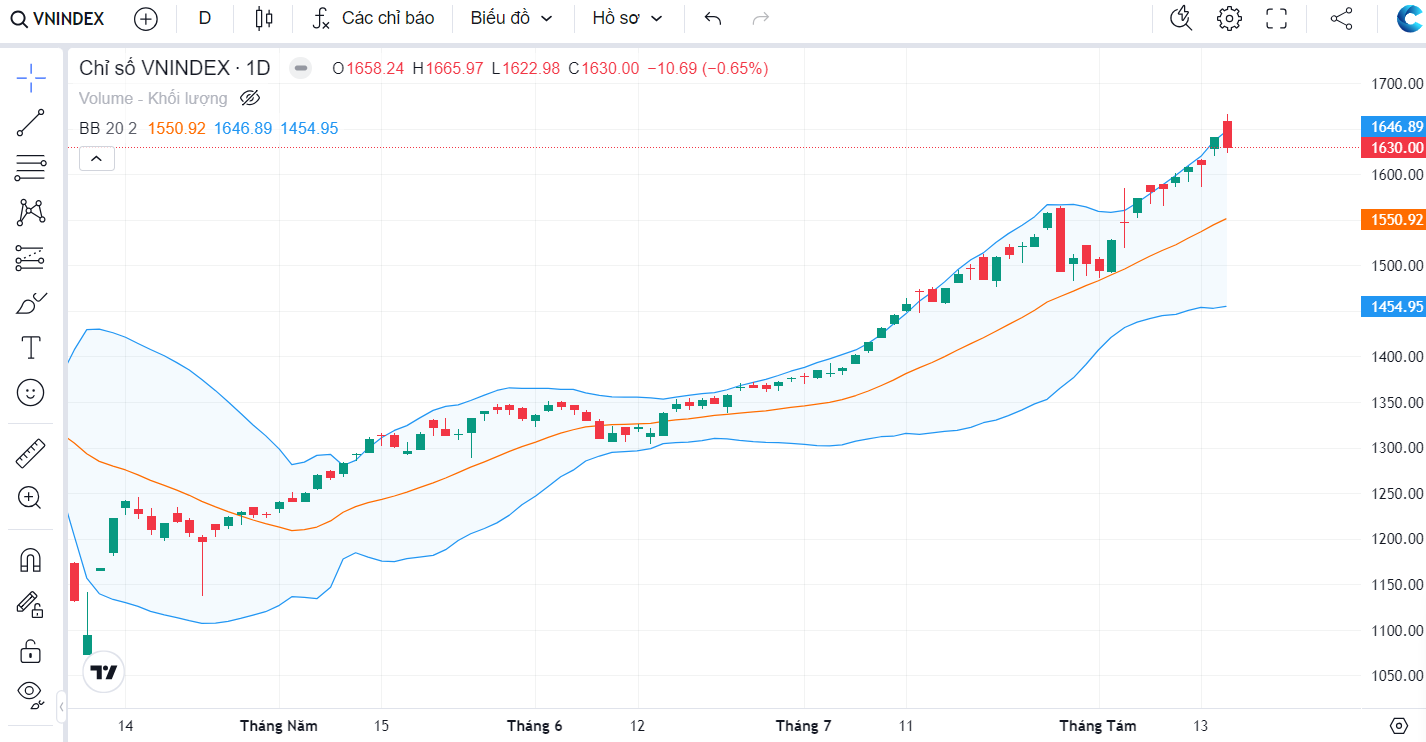The height and width of the screenshot is (742, 1426).
Task: Expand the Biểu đồ dropdown
Action: point(511,18)
